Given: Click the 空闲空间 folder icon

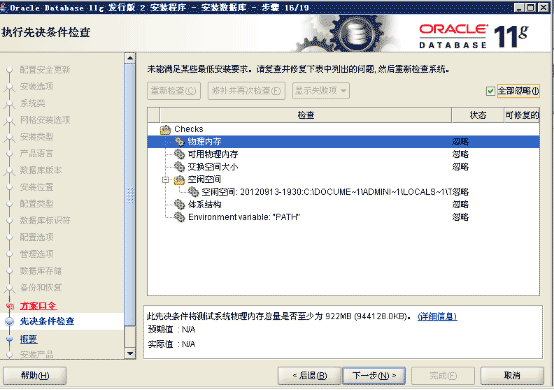Looking at the screenshot, I should 179,179.
